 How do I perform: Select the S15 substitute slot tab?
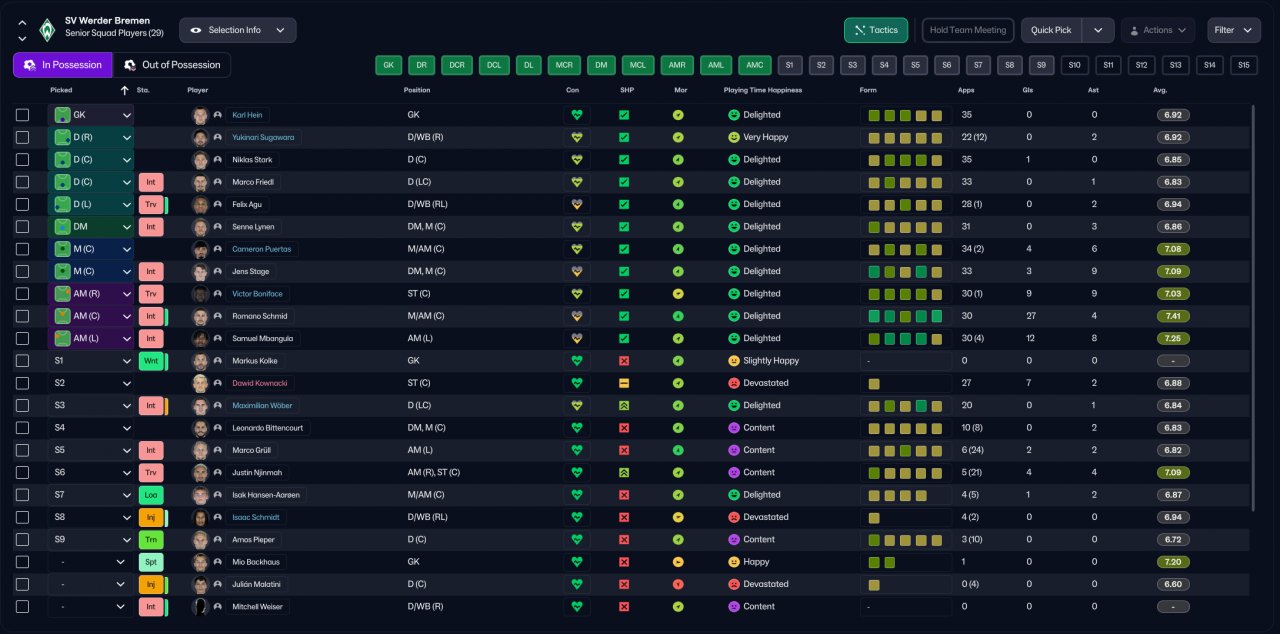1243,65
